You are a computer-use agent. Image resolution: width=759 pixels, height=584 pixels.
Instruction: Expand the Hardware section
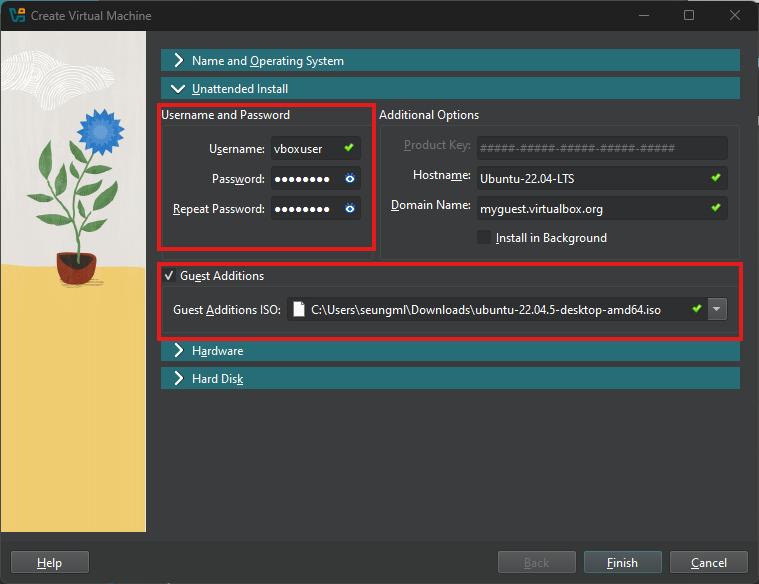coord(450,350)
